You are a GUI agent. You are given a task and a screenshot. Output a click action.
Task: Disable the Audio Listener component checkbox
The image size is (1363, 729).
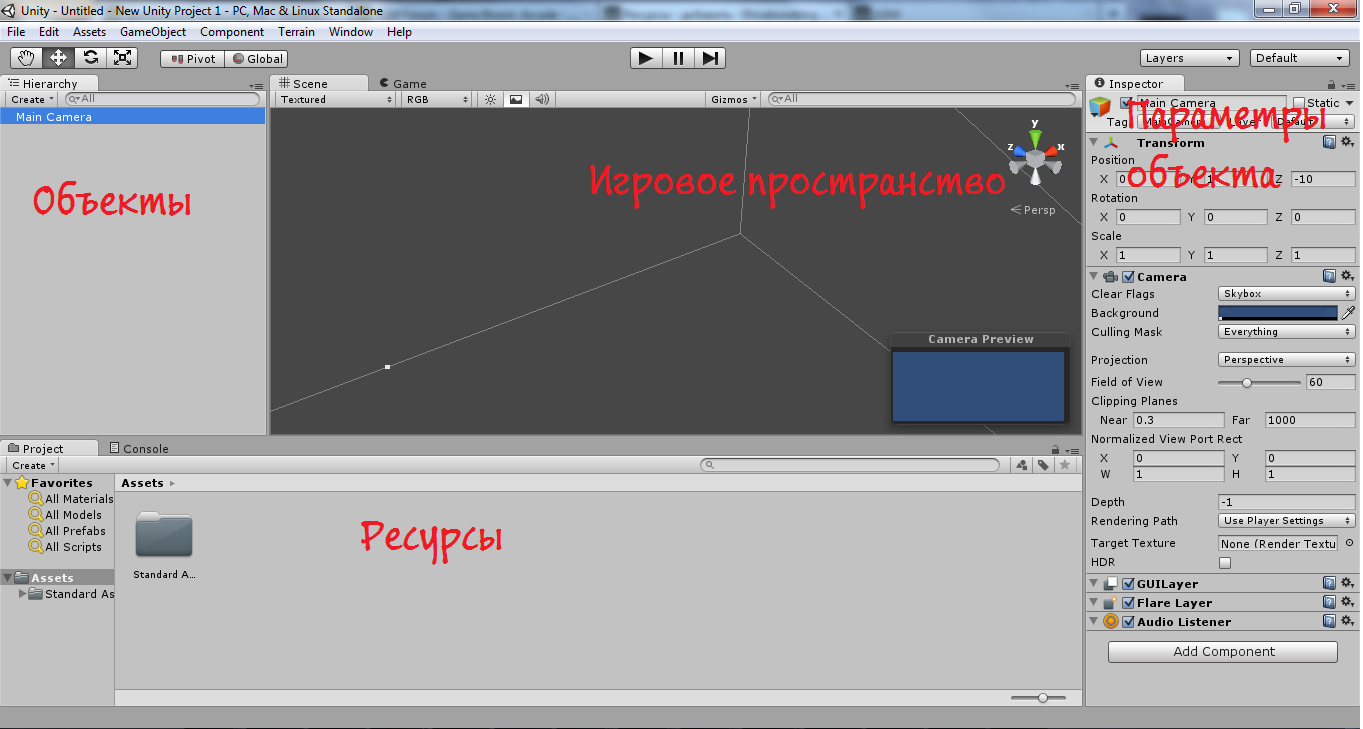click(1129, 622)
